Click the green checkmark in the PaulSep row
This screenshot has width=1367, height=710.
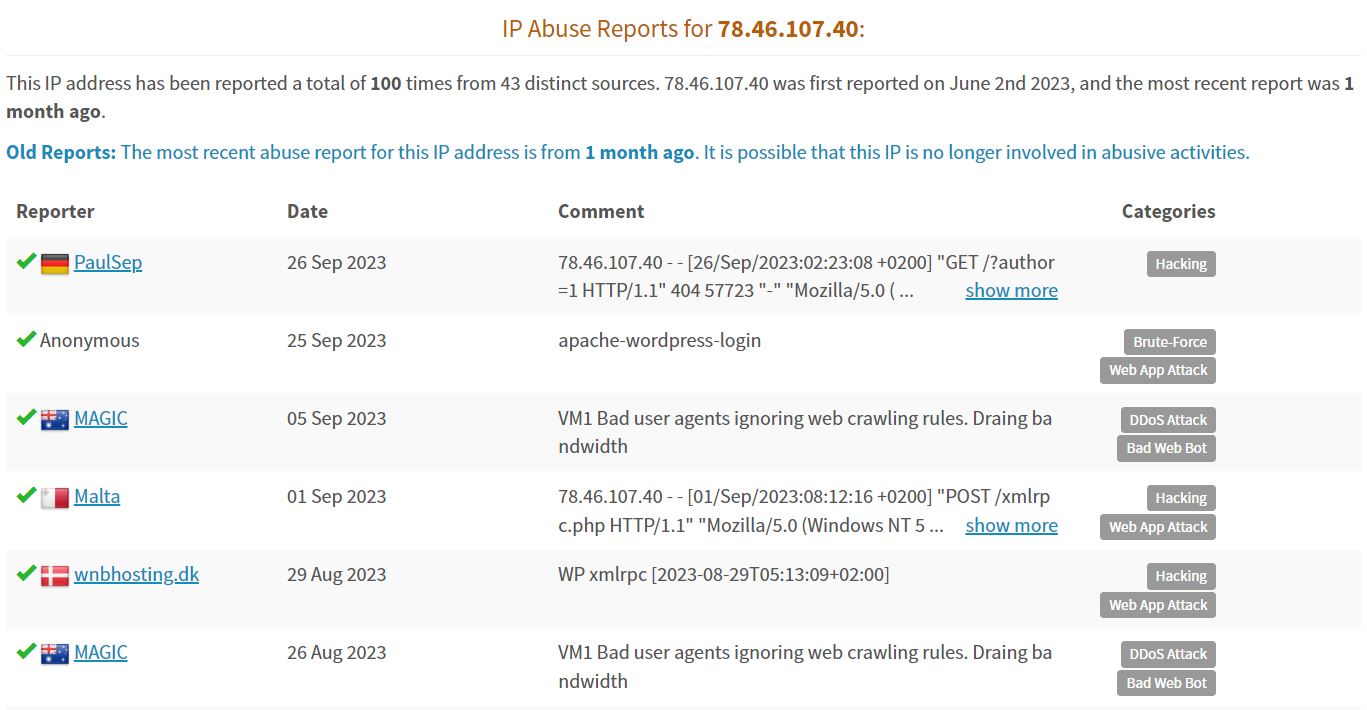26,262
